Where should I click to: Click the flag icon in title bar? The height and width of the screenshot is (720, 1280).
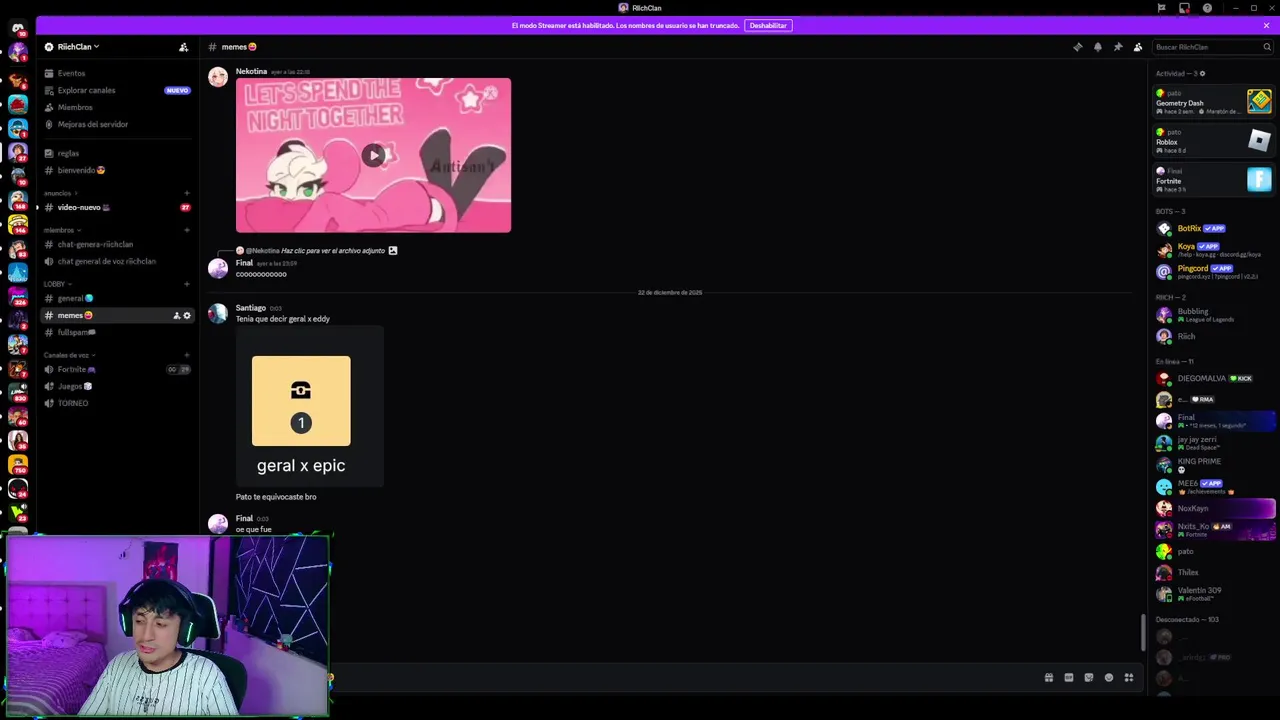pos(1161,8)
